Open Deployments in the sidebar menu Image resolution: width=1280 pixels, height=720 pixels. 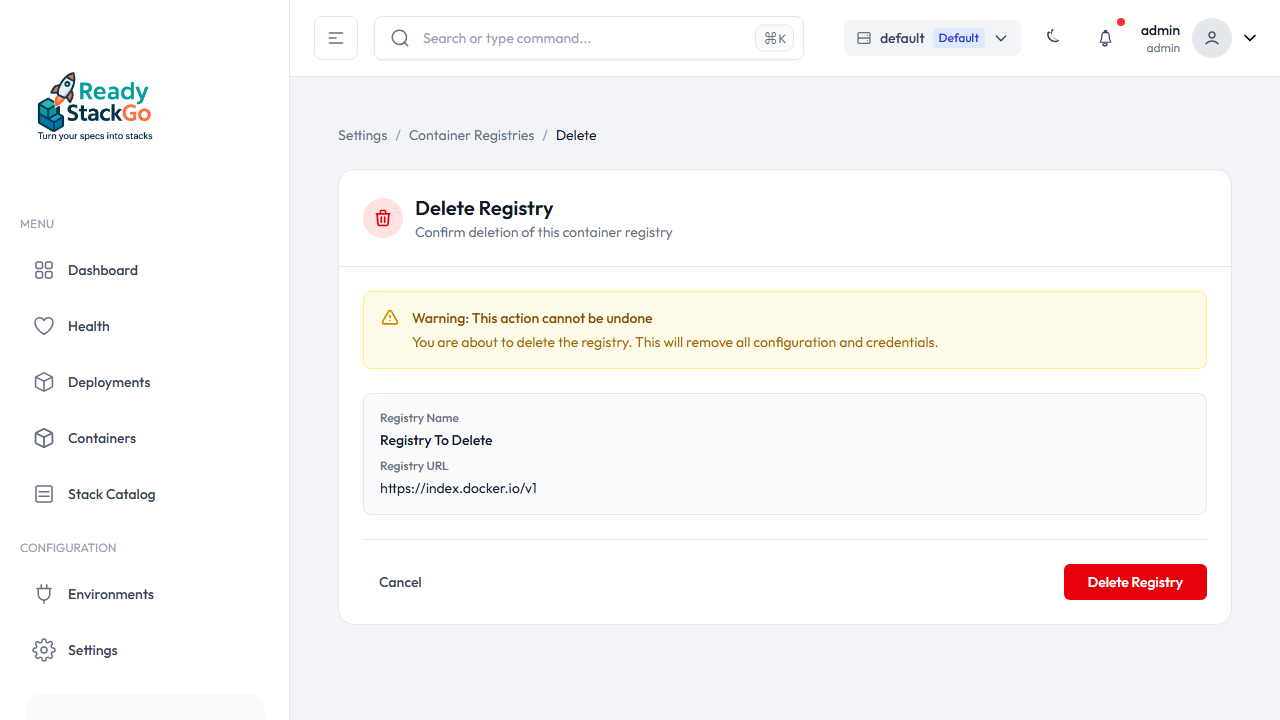(108, 382)
